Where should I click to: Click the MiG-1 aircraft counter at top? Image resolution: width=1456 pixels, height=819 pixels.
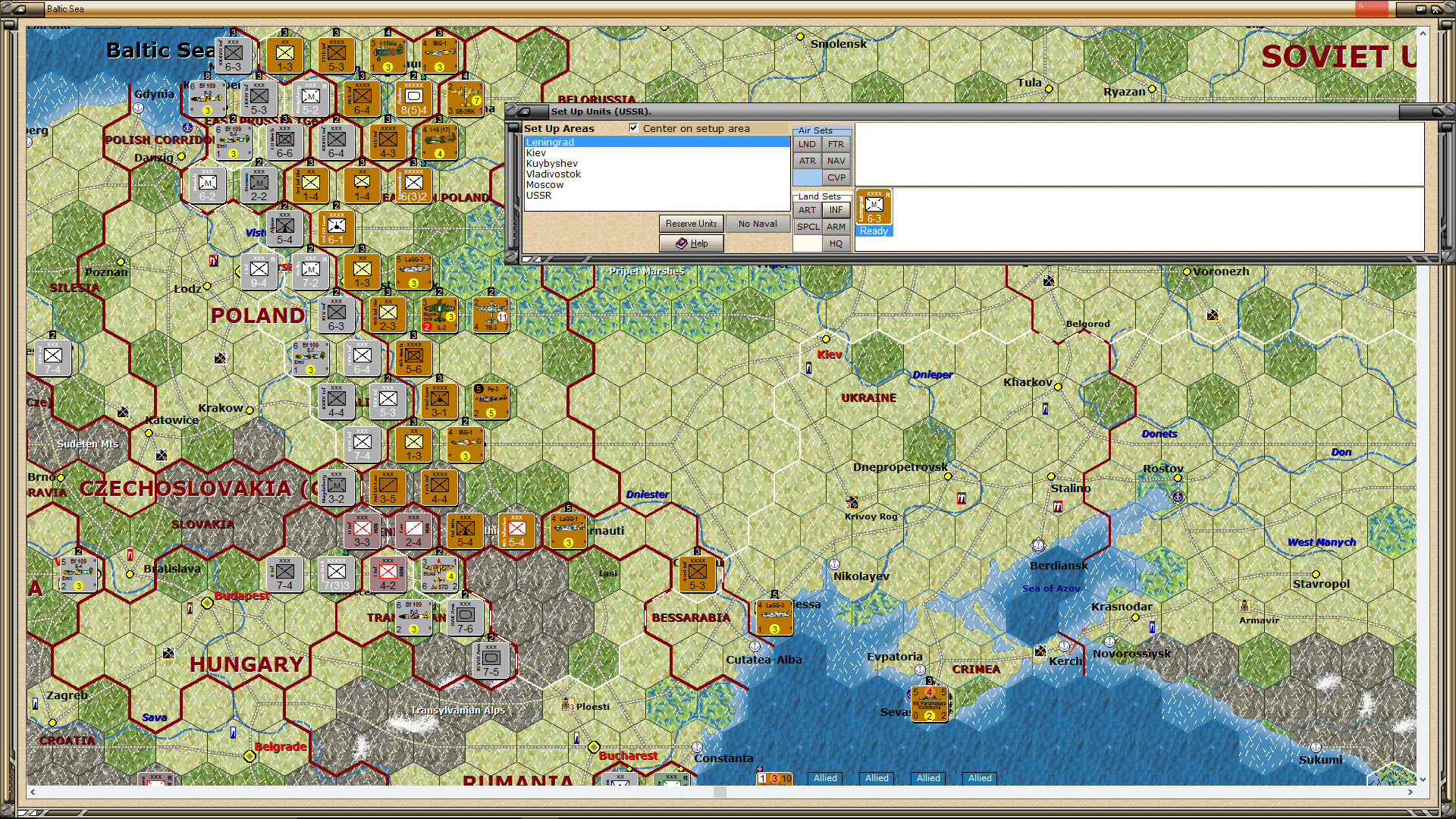point(440,55)
